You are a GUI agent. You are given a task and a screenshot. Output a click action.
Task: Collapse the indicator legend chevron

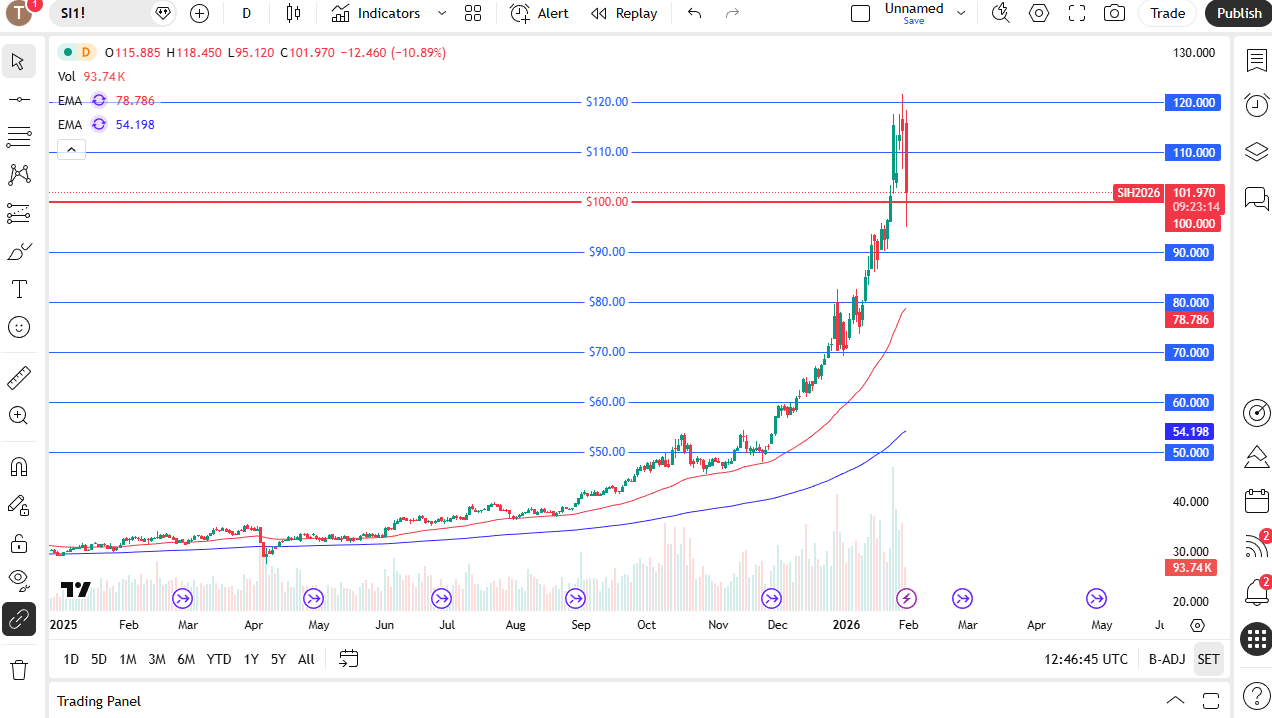coord(71,150)
